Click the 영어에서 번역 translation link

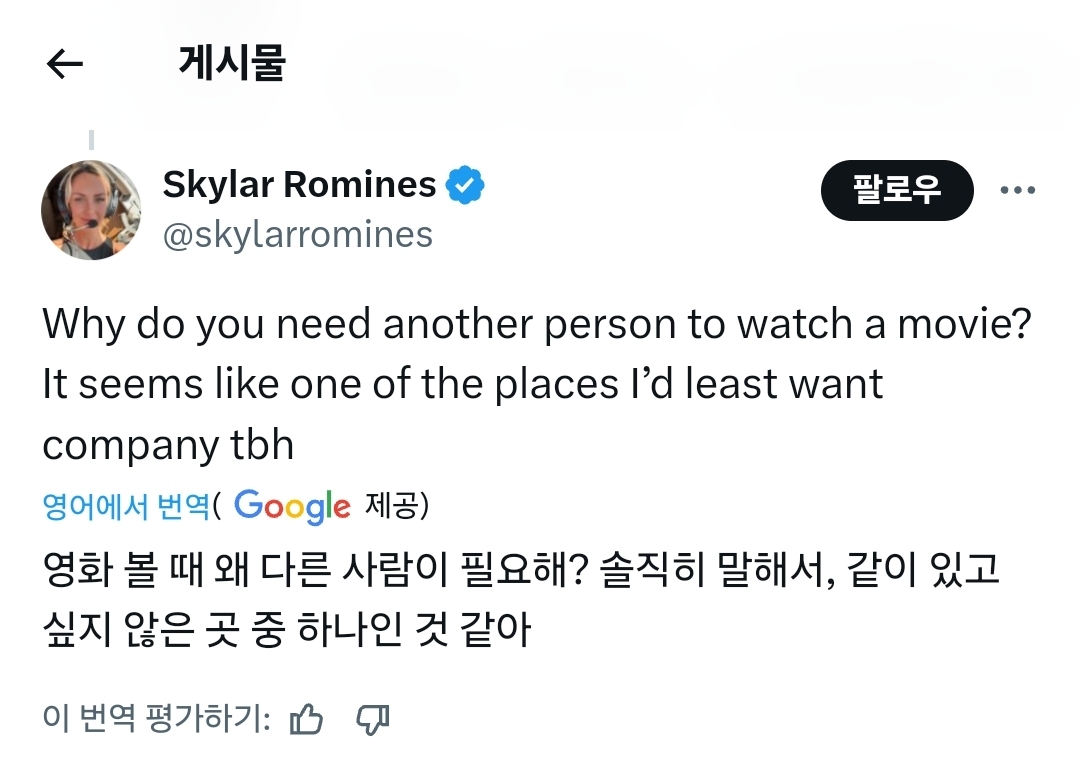[126, 506]
